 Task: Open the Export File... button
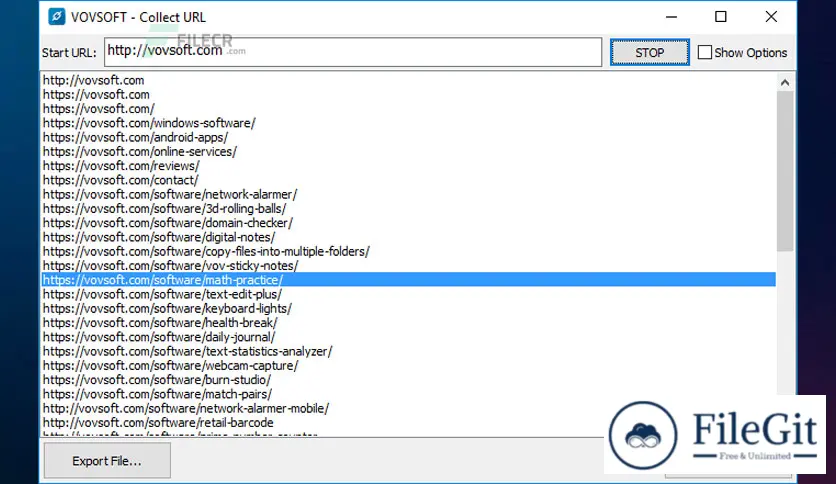click(x=107, y=461)
